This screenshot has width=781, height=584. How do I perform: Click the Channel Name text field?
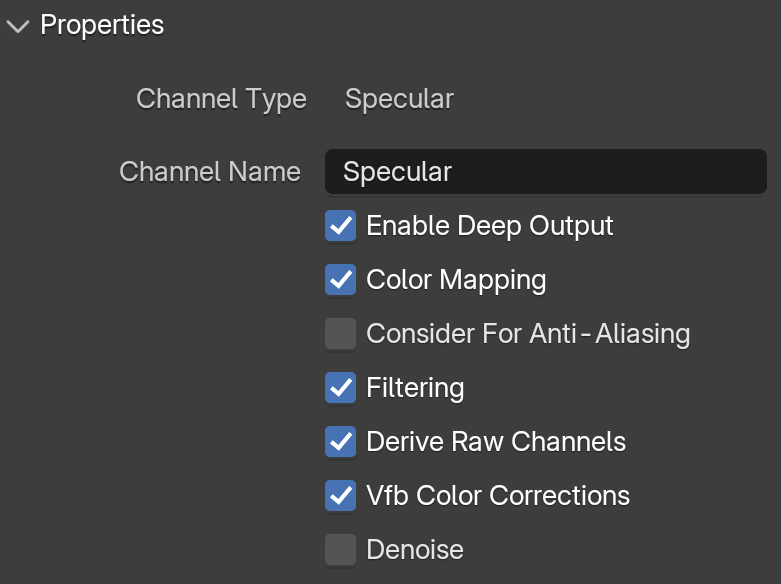click(545, 171)
